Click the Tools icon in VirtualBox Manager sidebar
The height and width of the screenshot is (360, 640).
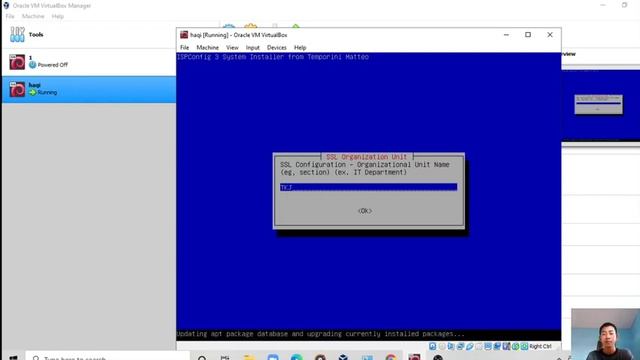click(17, 35)
